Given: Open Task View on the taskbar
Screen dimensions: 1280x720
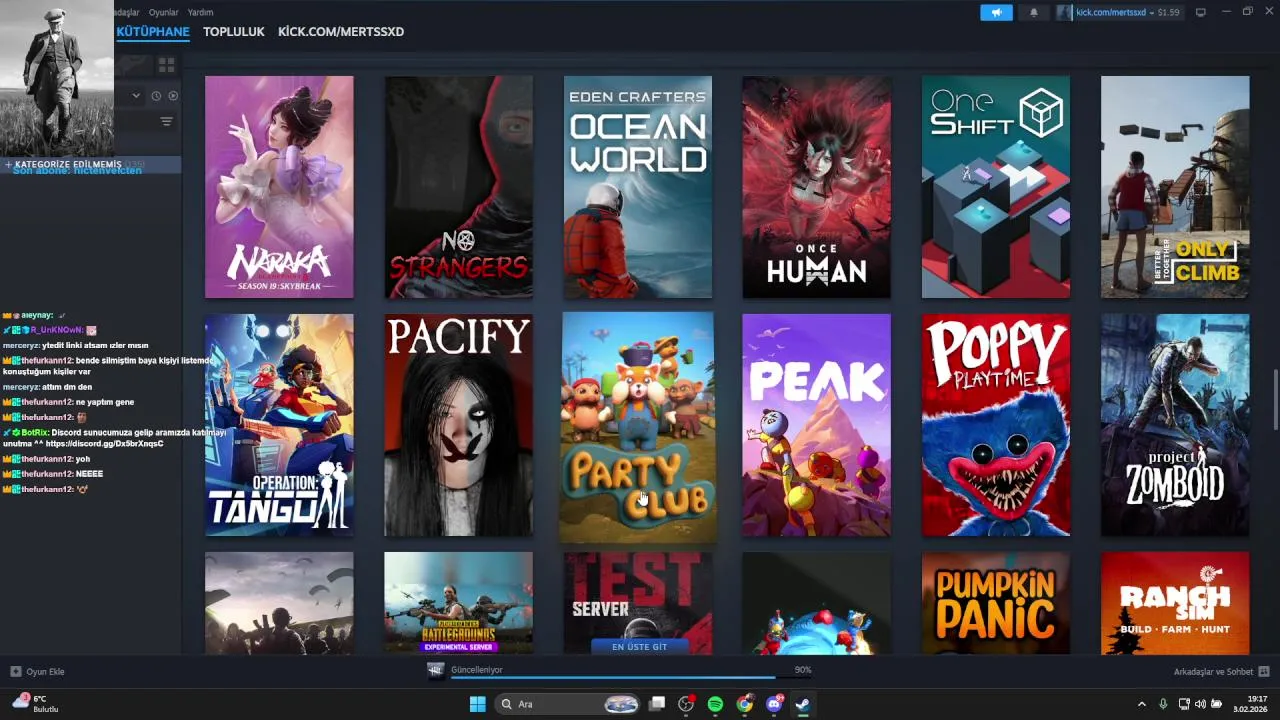Looking at the screenshot, I should coord(656,704).
